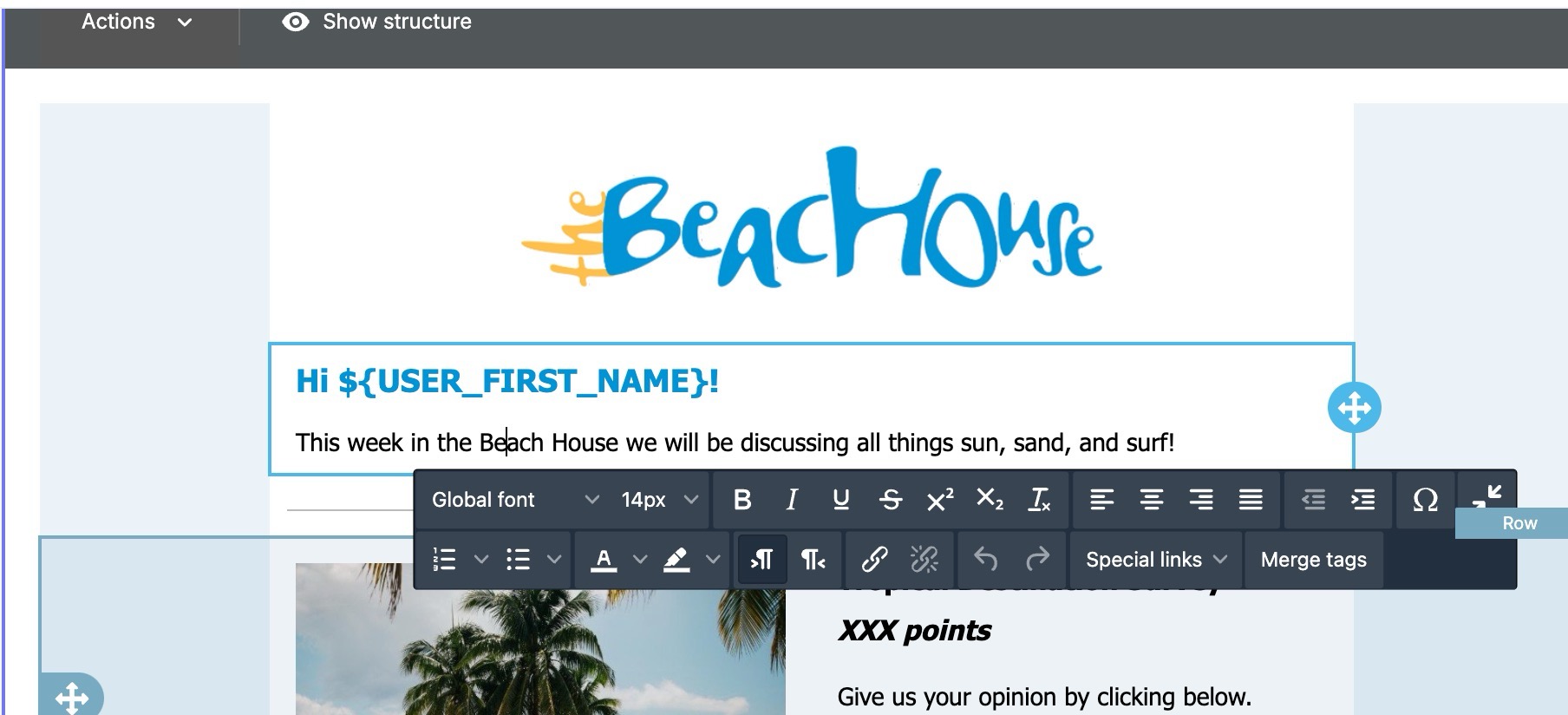Clear text formatting
Viewport: 1568px width, 715px height.
point(1039,500)
